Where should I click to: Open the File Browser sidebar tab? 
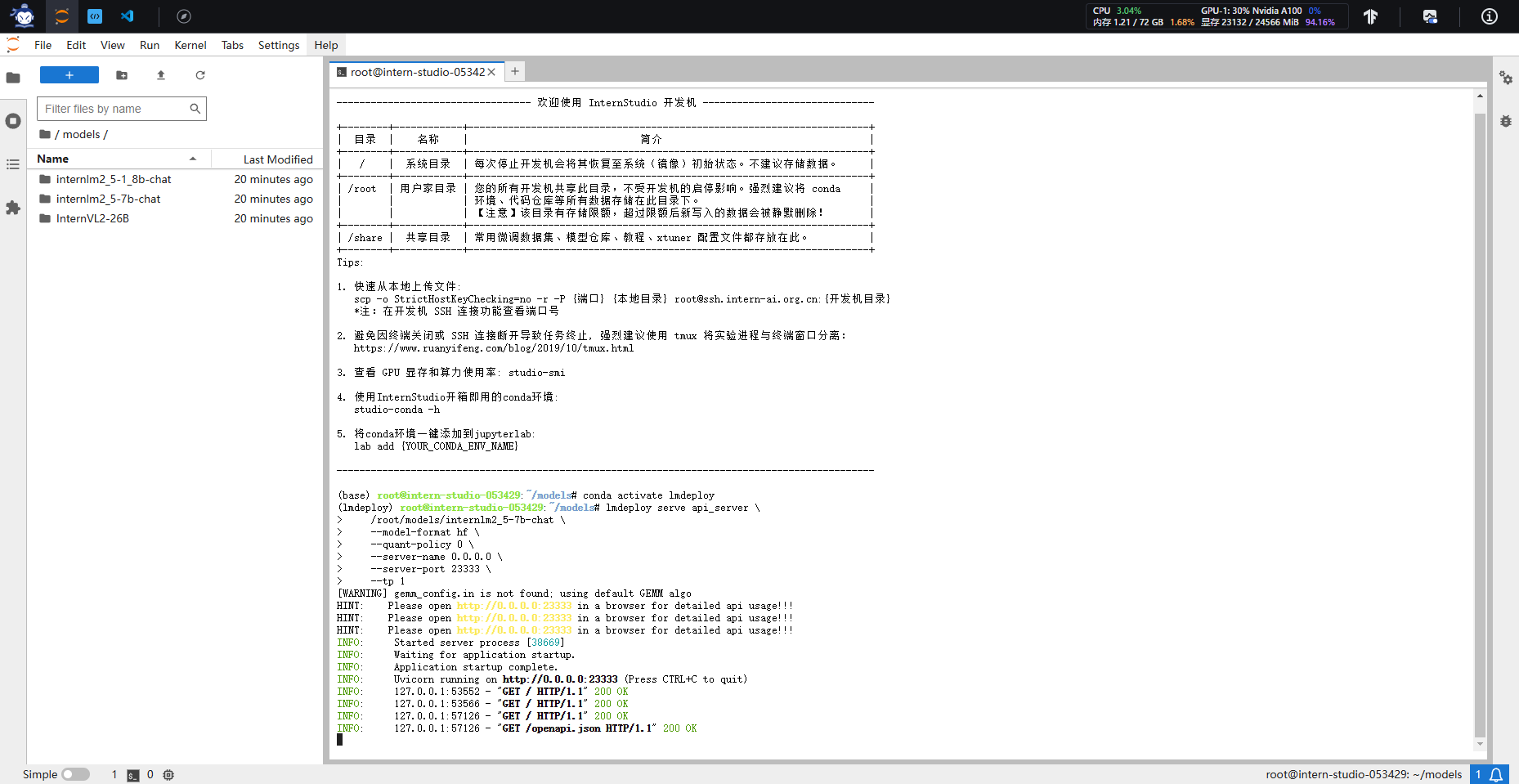click(13, 78)
